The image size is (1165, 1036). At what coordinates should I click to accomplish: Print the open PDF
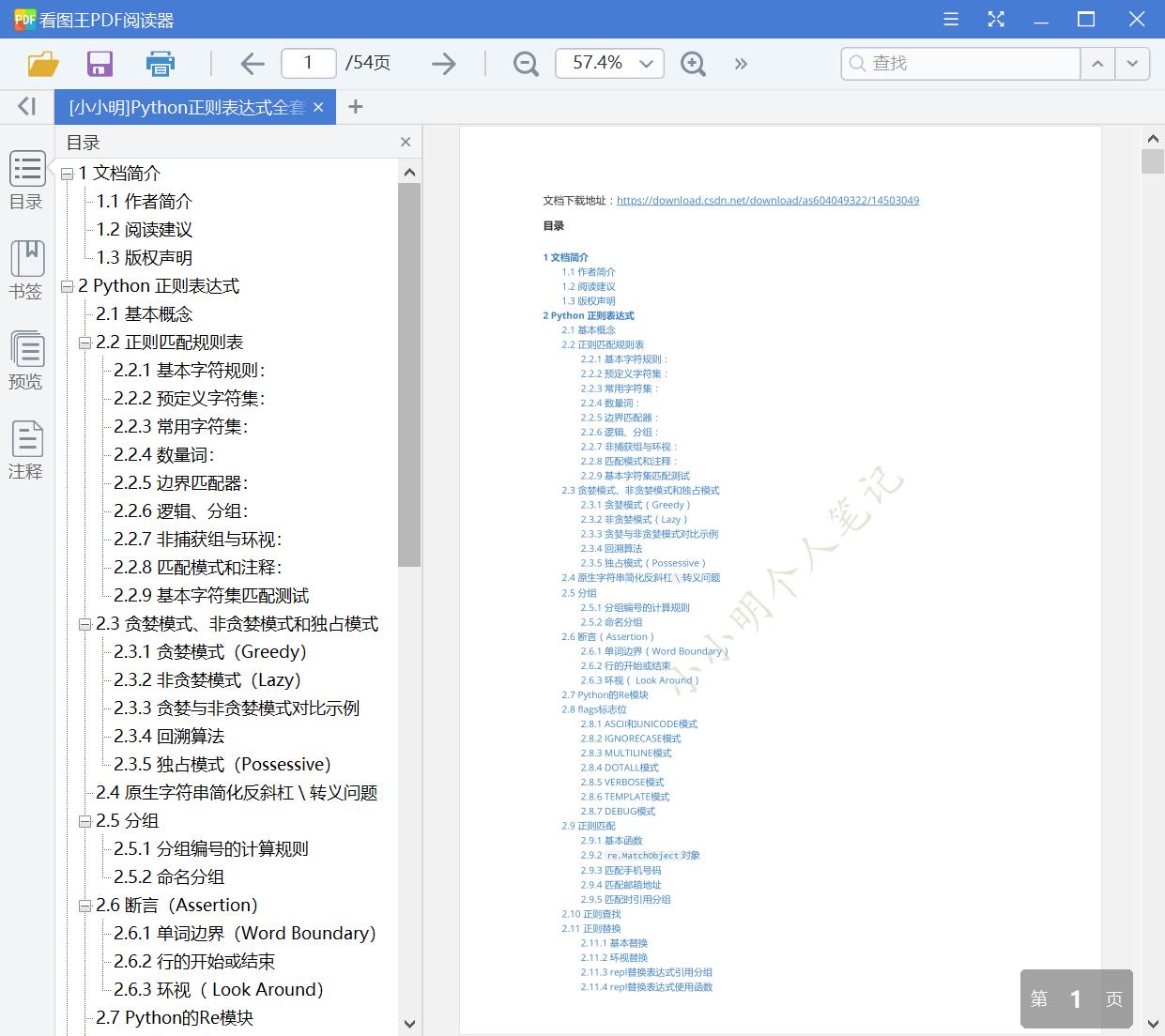click(160, 63)
